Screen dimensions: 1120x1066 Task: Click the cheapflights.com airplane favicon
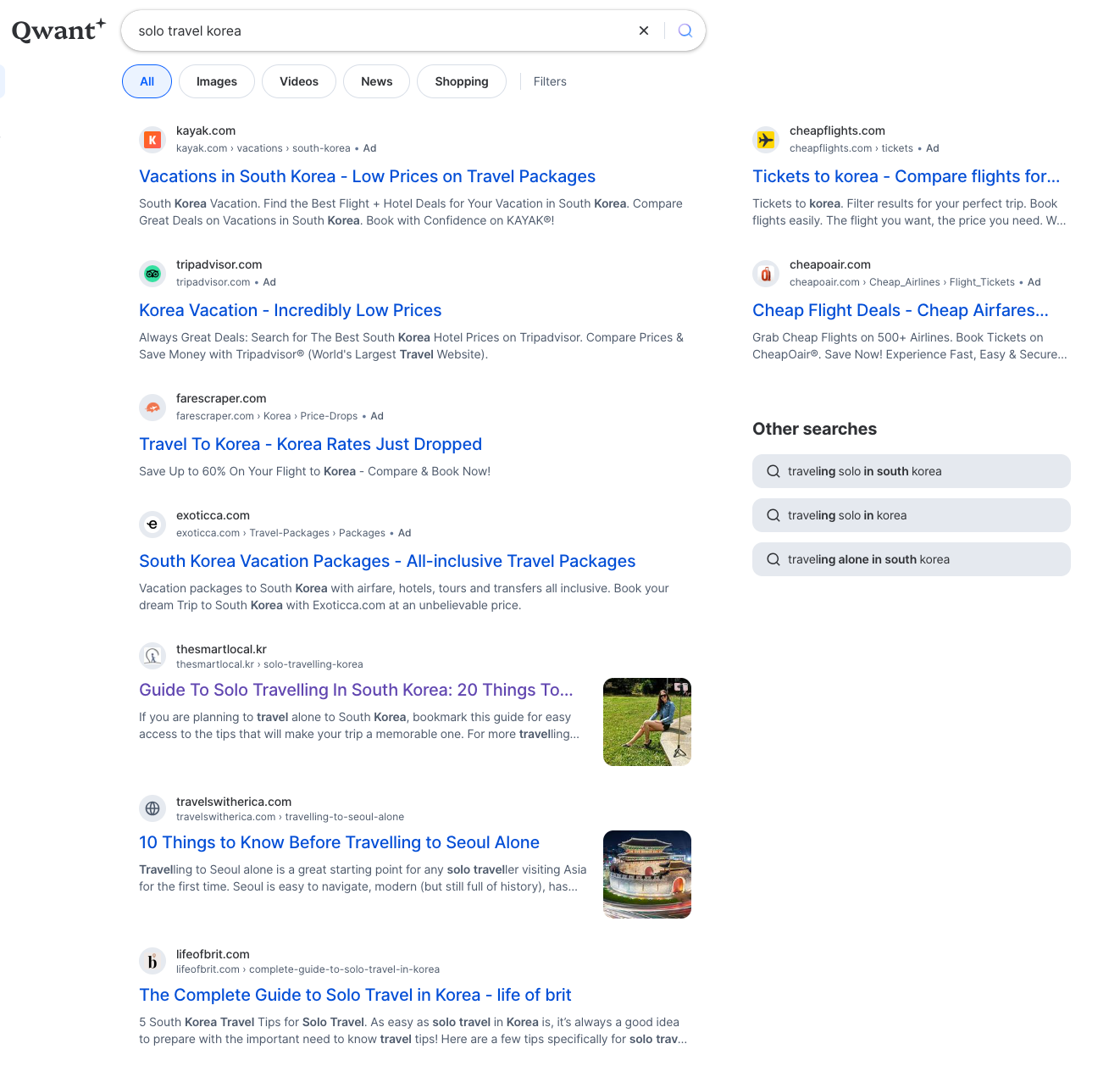766,139
